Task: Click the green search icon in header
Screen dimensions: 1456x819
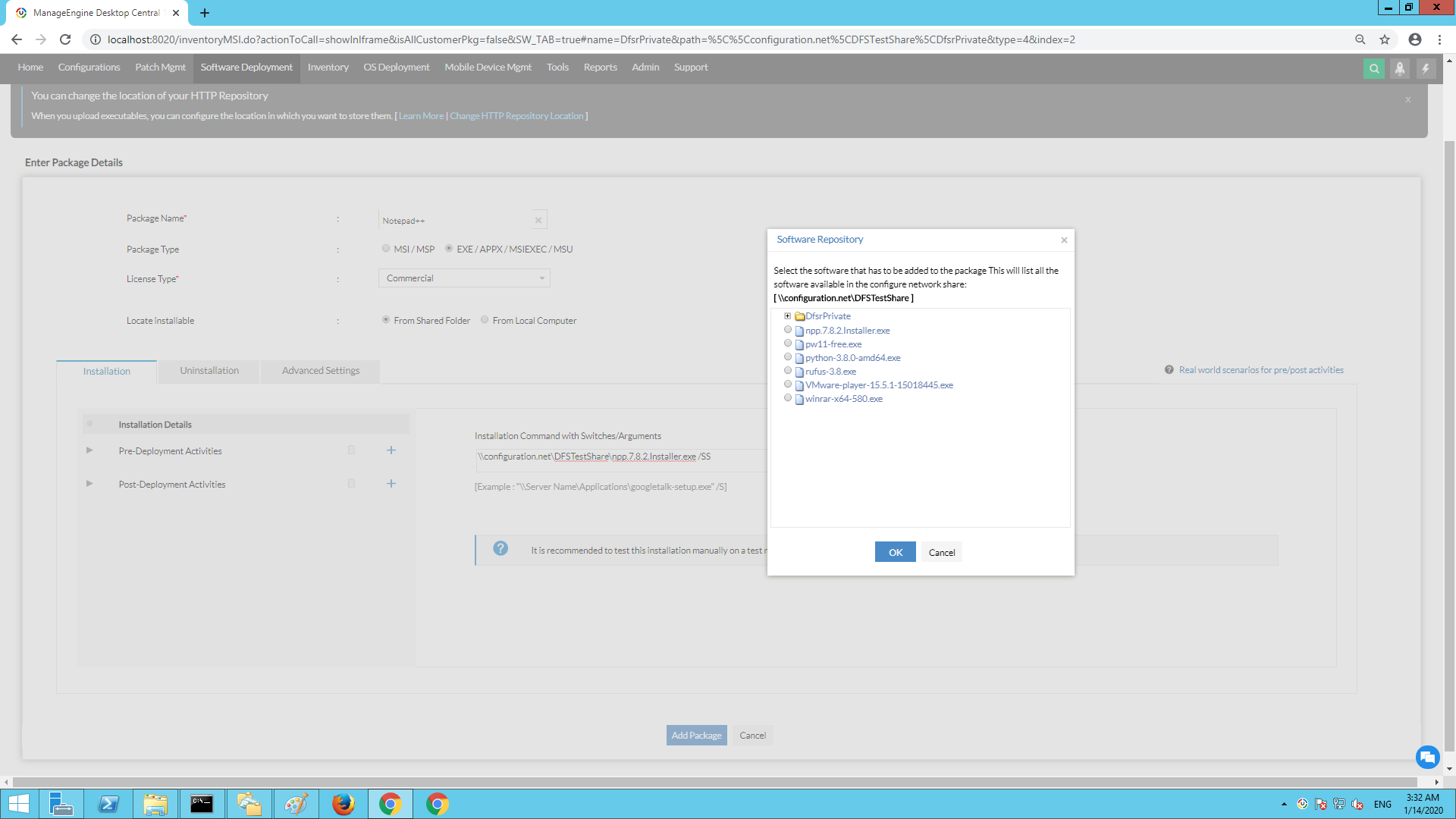Action: (1373, 68)
